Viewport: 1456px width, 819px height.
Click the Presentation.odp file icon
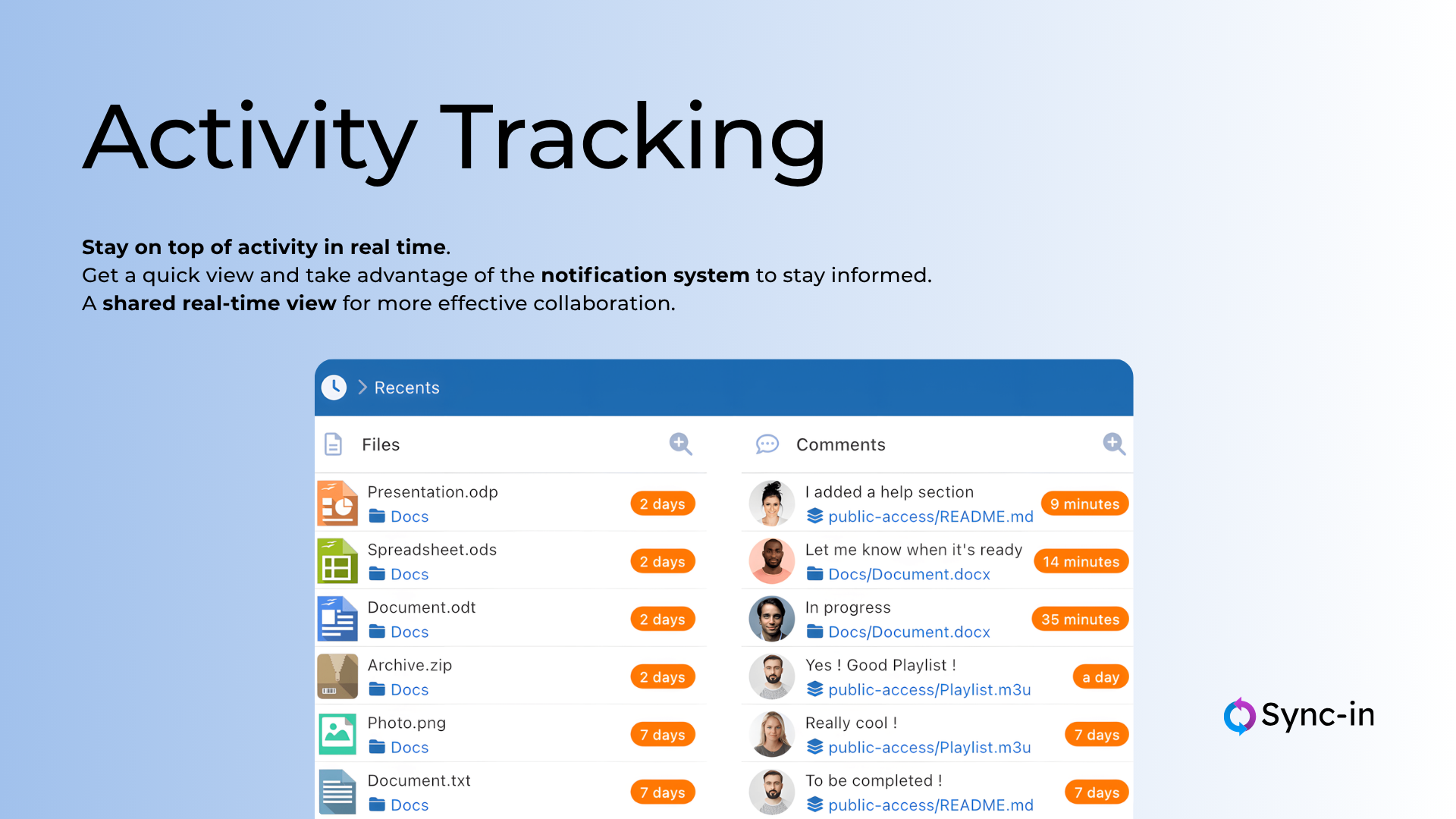pos(337,504)
